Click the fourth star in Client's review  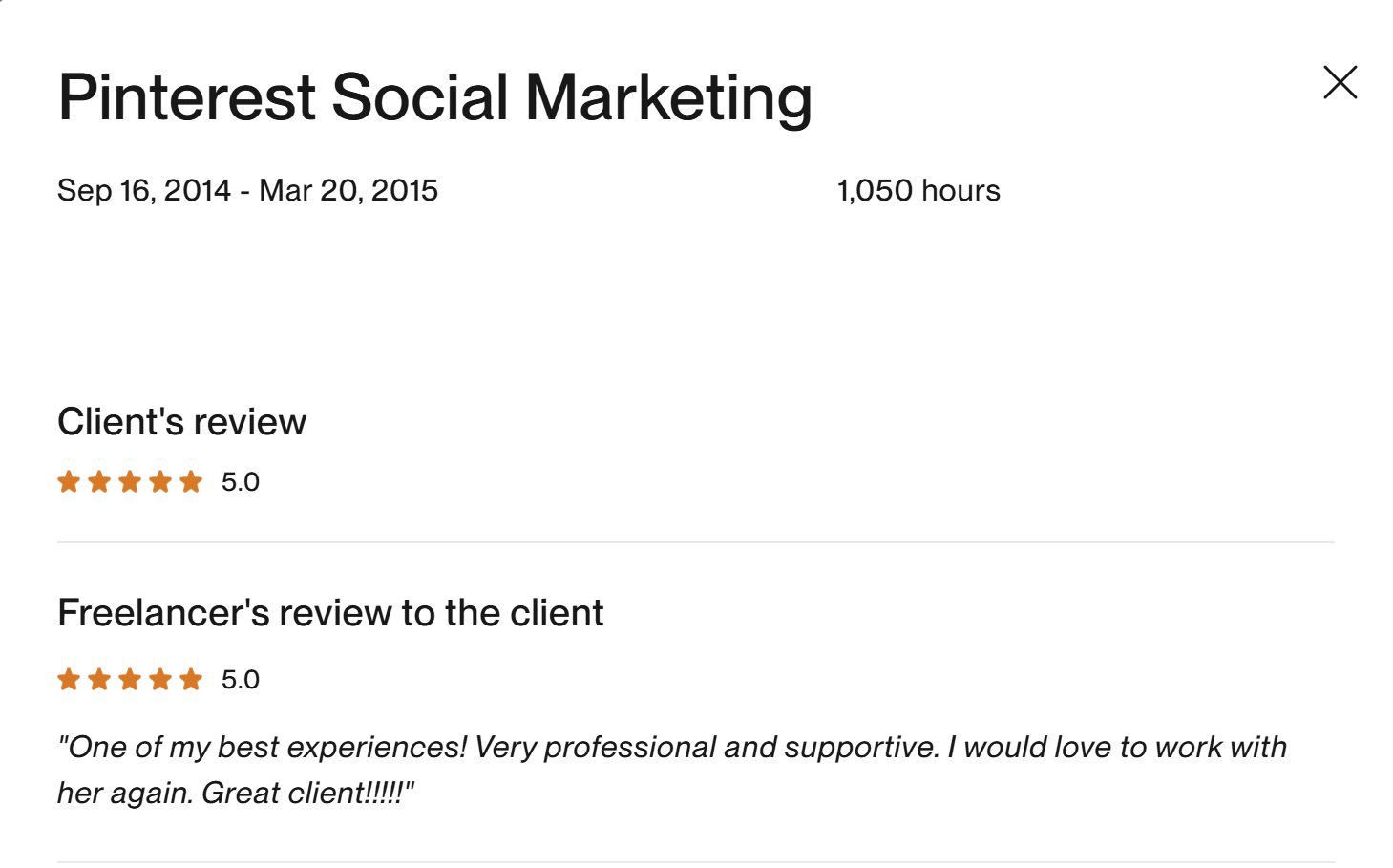pyautogui.click(x=160, y=482)
